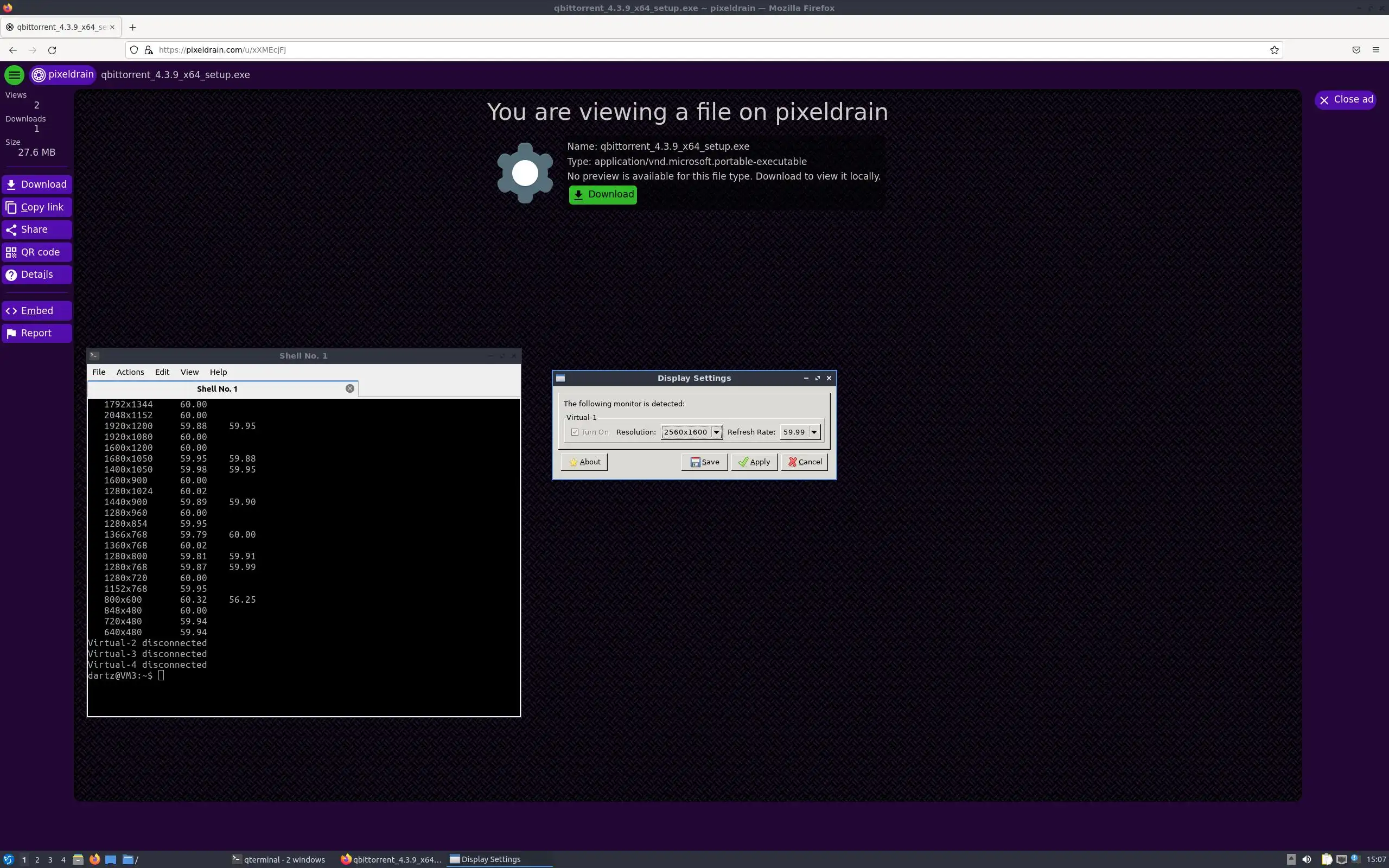
Task: Open the Actions menu in terminal
Action: tap(130, 372)
